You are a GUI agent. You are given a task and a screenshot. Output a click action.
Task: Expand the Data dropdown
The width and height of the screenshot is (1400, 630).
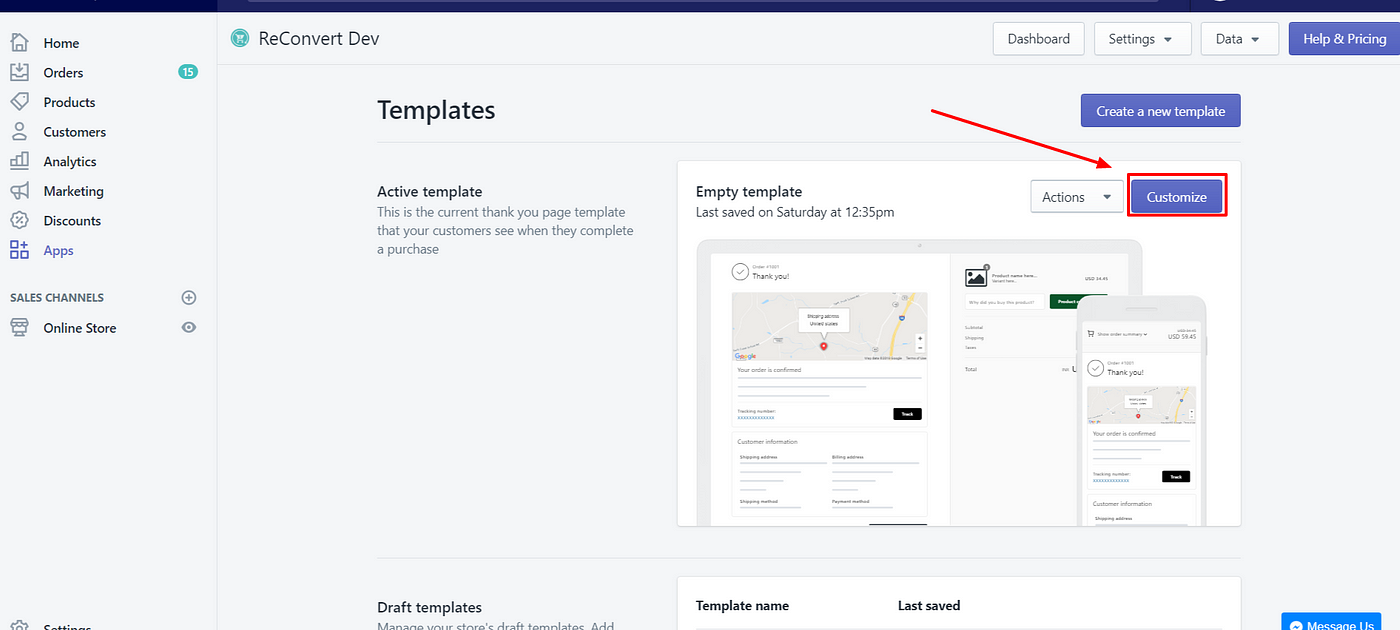[1240, 39]
